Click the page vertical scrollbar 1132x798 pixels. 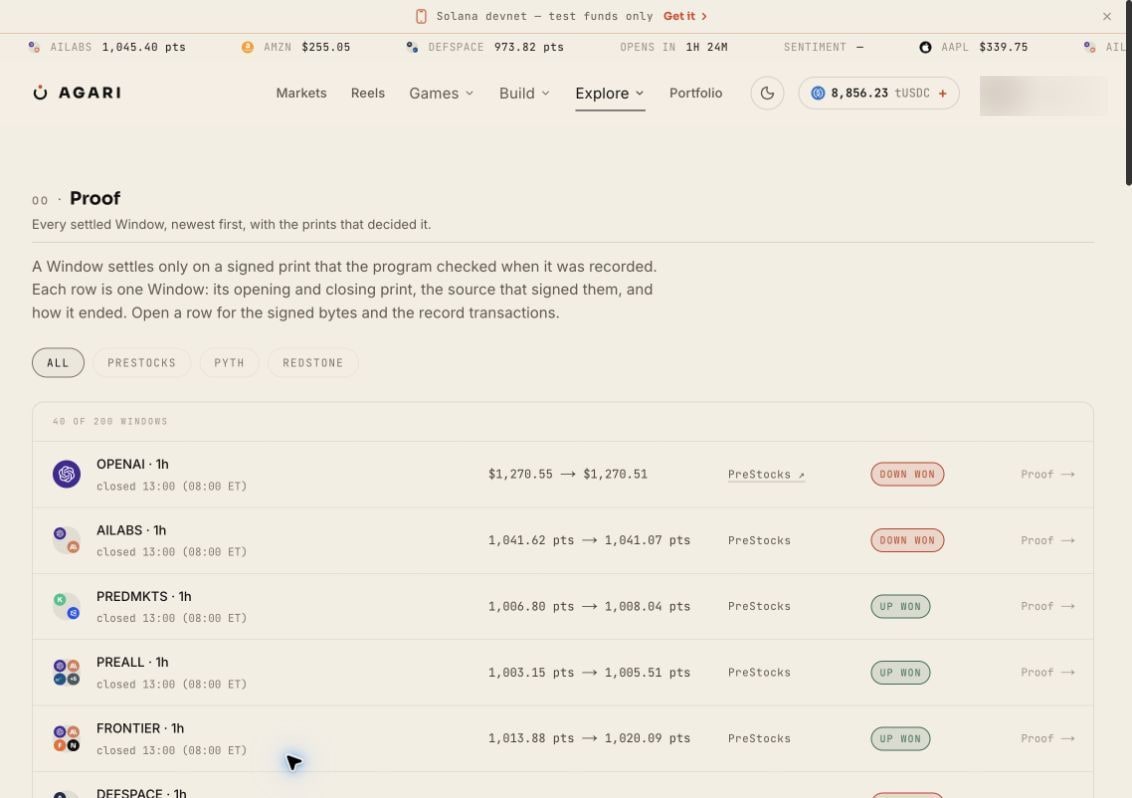(x=1128, y=94)
